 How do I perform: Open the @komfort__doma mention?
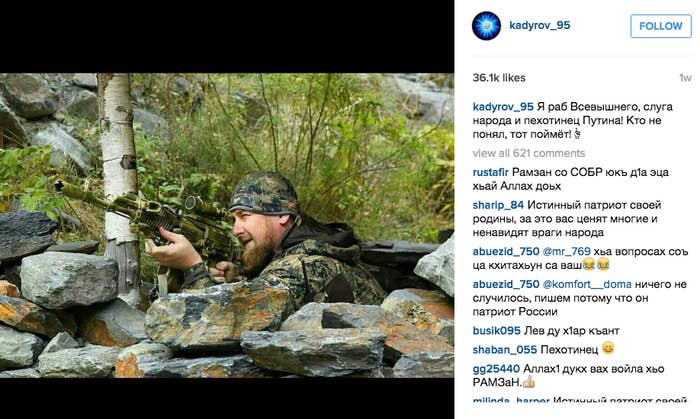tap(587, 284)
